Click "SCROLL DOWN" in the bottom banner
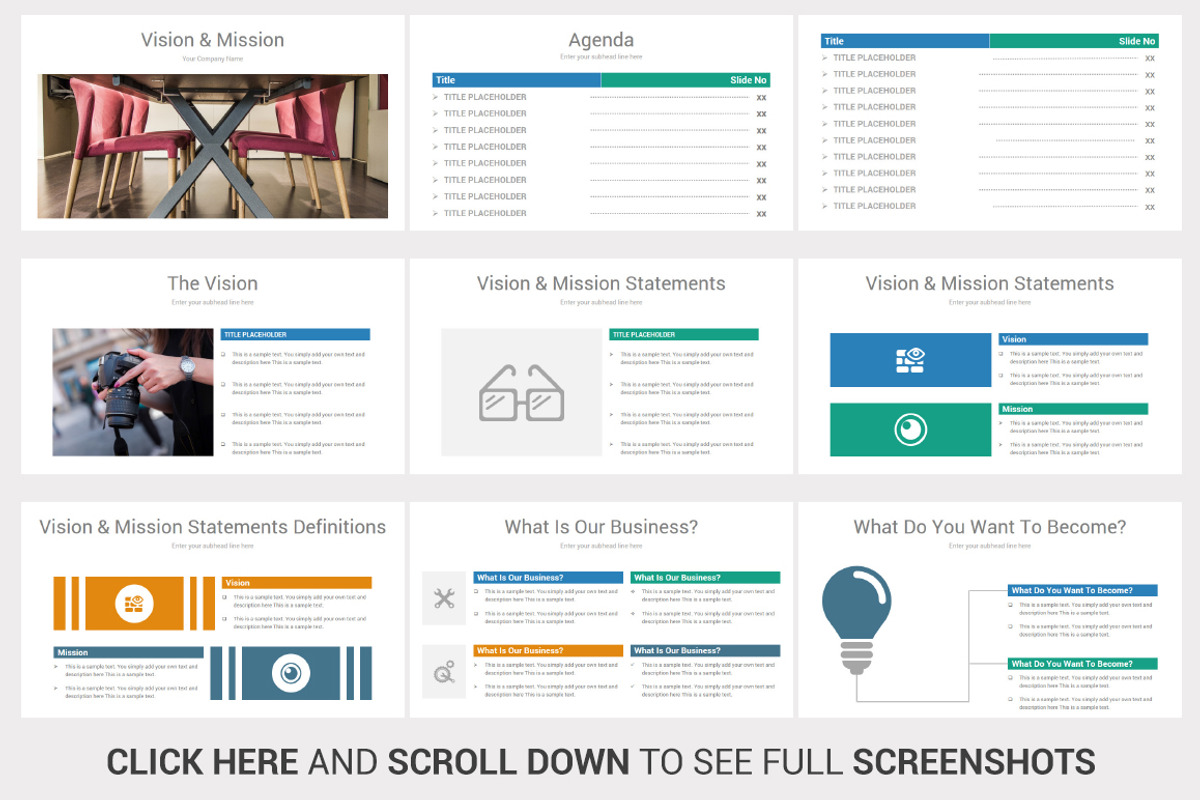The width and height of the screenshot is (1200, 800). (x=509, y=762)
